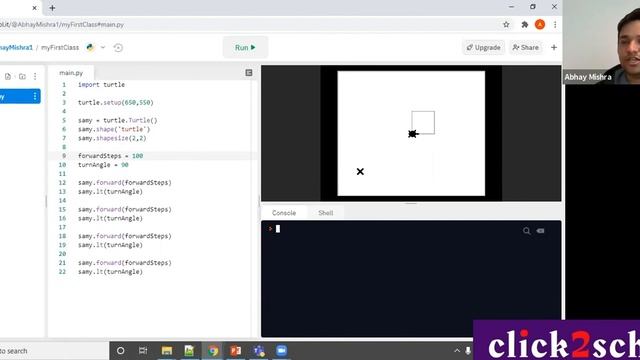The image size is (640, 360).
Task: Bookmark this page with the star icon
Action: [x=506, y=24]
